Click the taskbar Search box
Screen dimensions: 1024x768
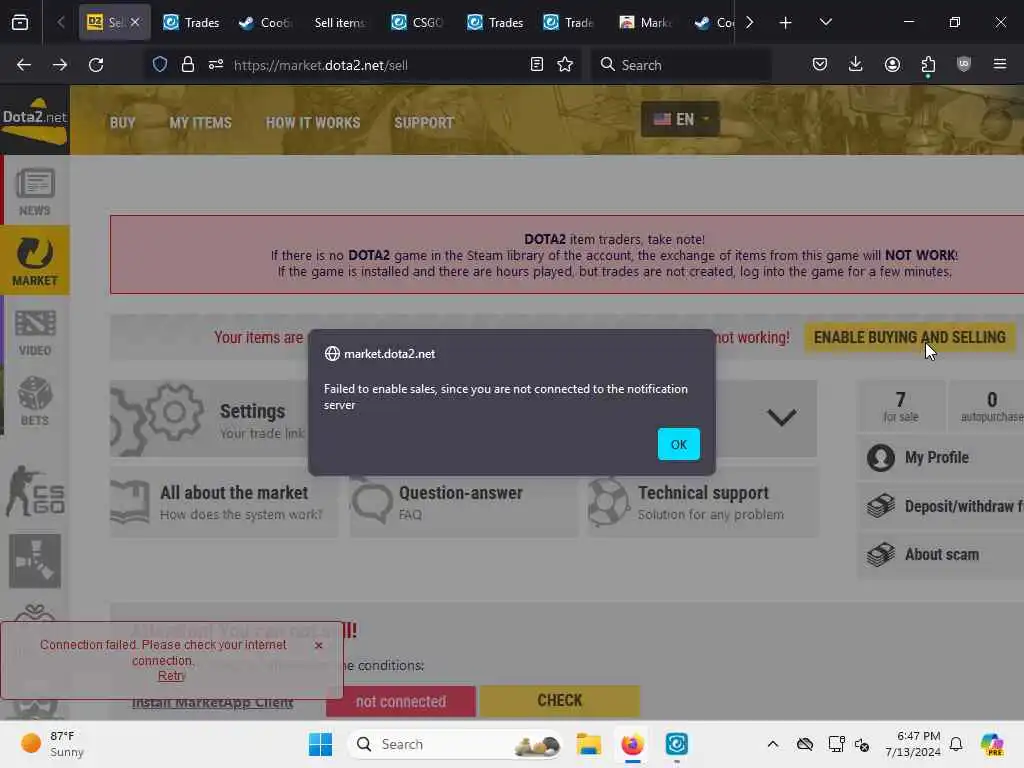coord(456,744)
